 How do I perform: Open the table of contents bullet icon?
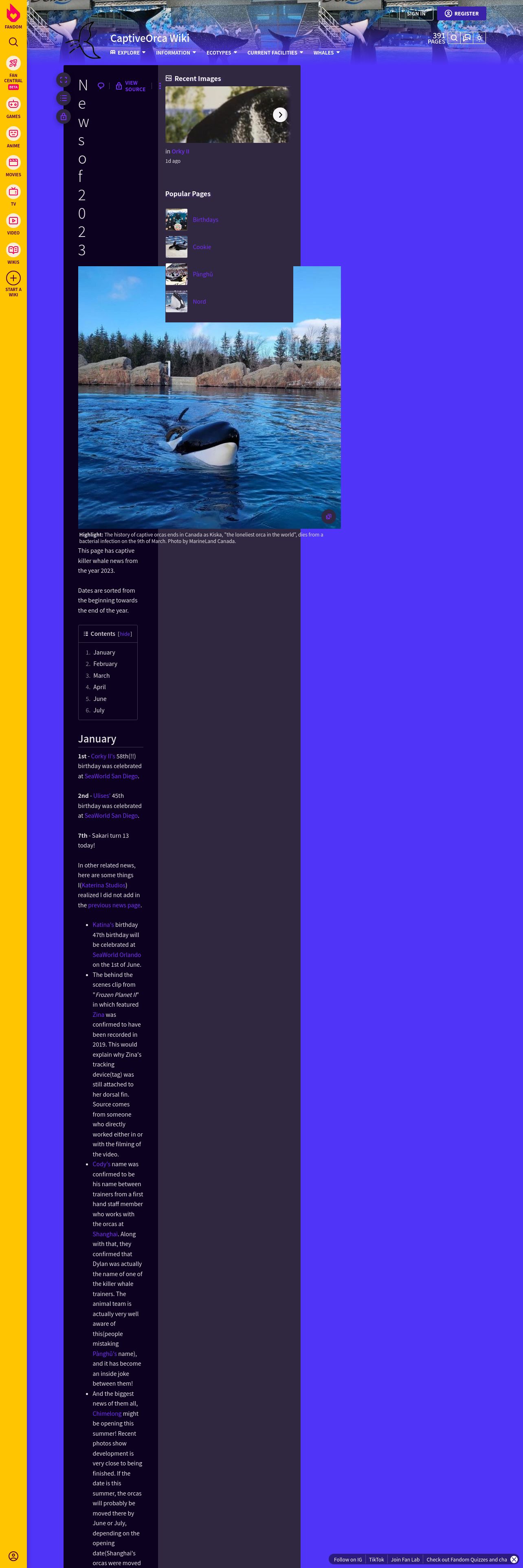pyautogui.click(x=63, y=98)
